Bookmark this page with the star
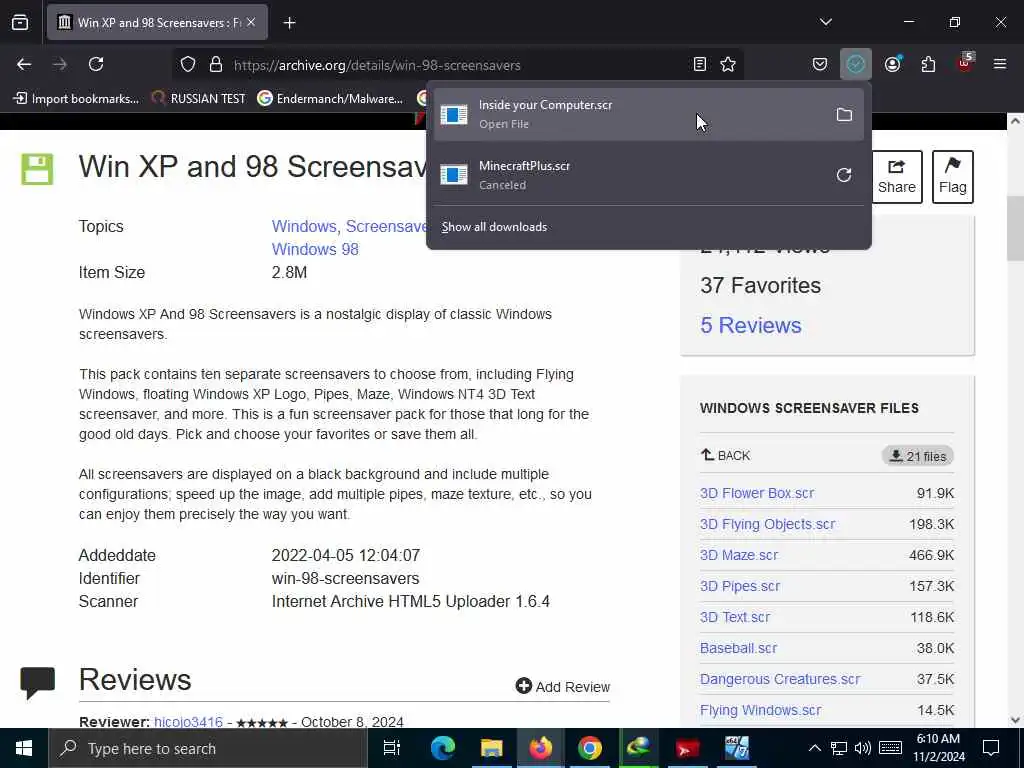The image size is (1024, 768). tap(728, 64)
